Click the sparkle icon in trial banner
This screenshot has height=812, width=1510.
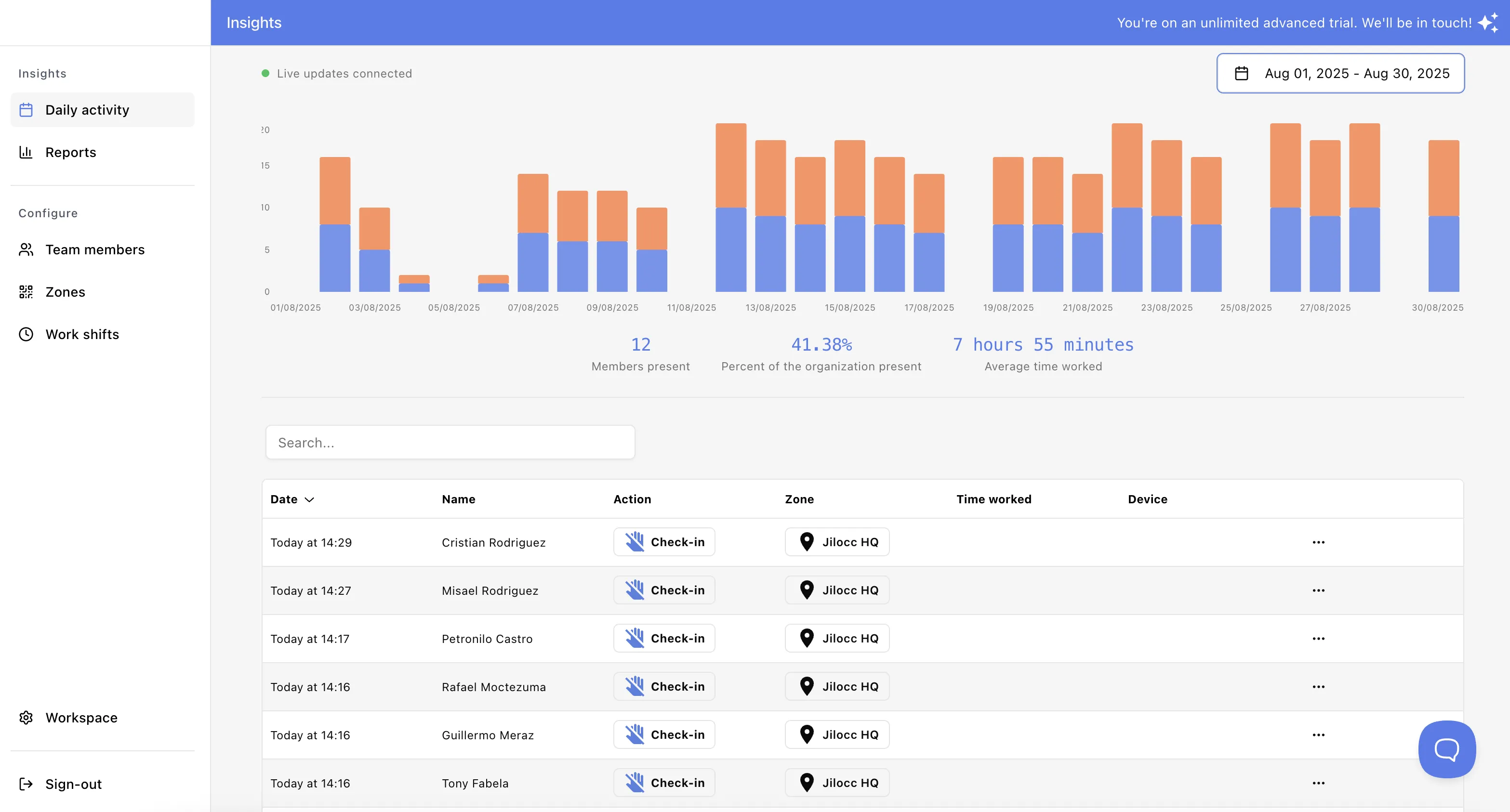pyautogui.click(x=1488, y=22)
